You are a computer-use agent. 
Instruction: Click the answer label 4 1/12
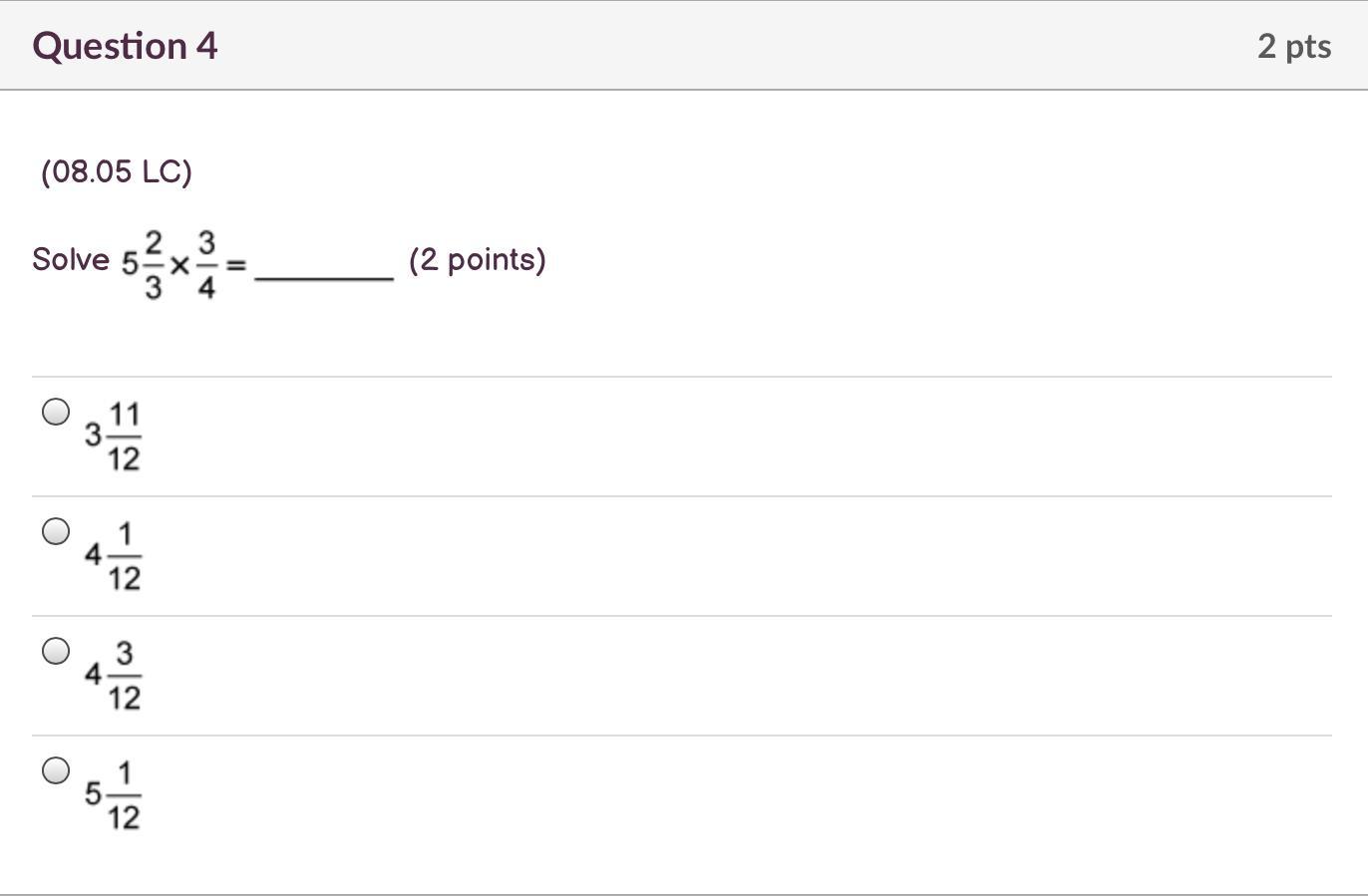point(113,556)
